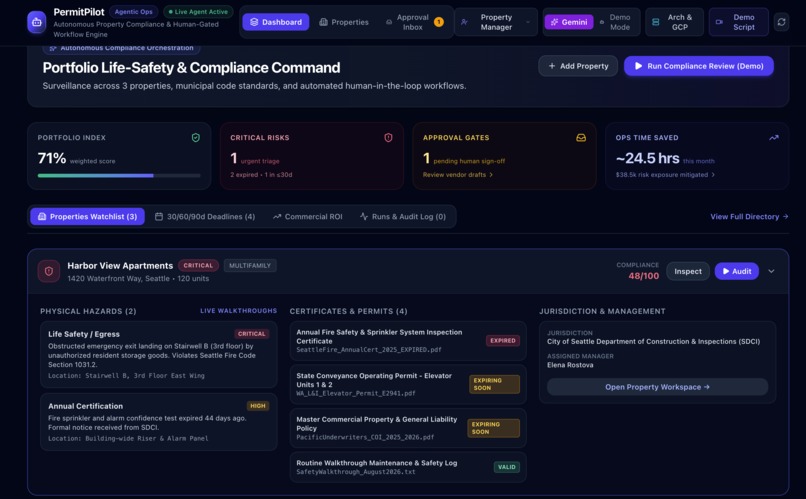This screenshot has height=499, width=806.
Task: Switch to 30/60/90d Deadlines (4) tab
Action: click(x=205, y=217)
